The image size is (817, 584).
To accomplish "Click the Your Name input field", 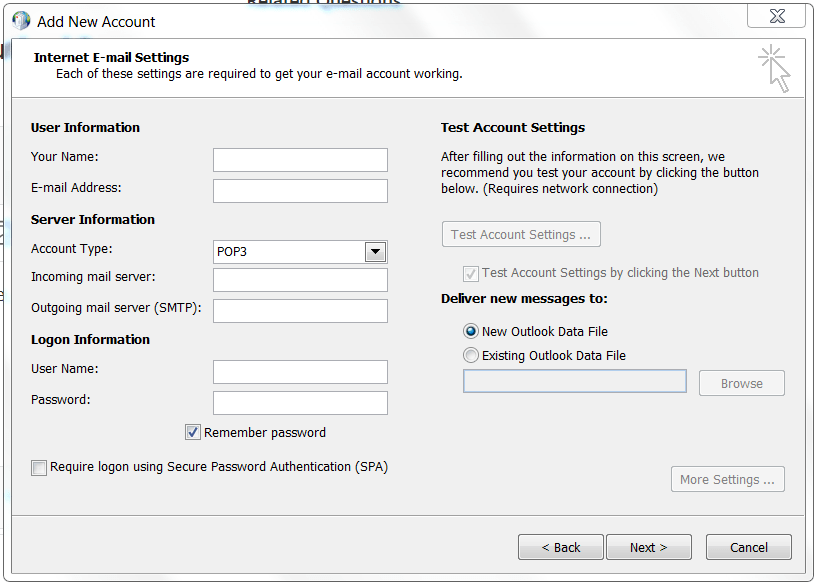I will pyautogui.click(x=300, y=160).
